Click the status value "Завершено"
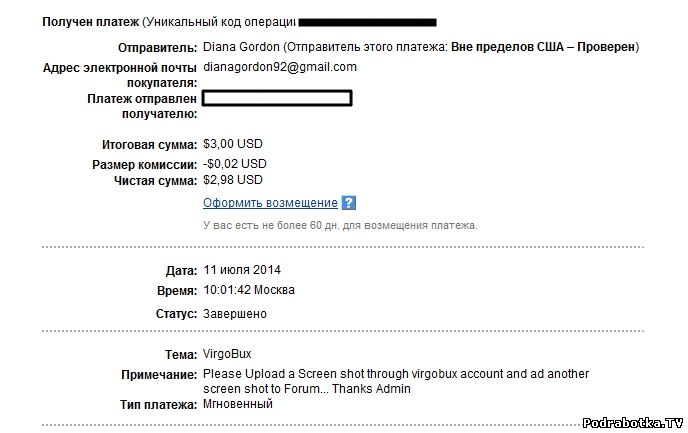Screen dimensions: 688x433 (235, 313)
